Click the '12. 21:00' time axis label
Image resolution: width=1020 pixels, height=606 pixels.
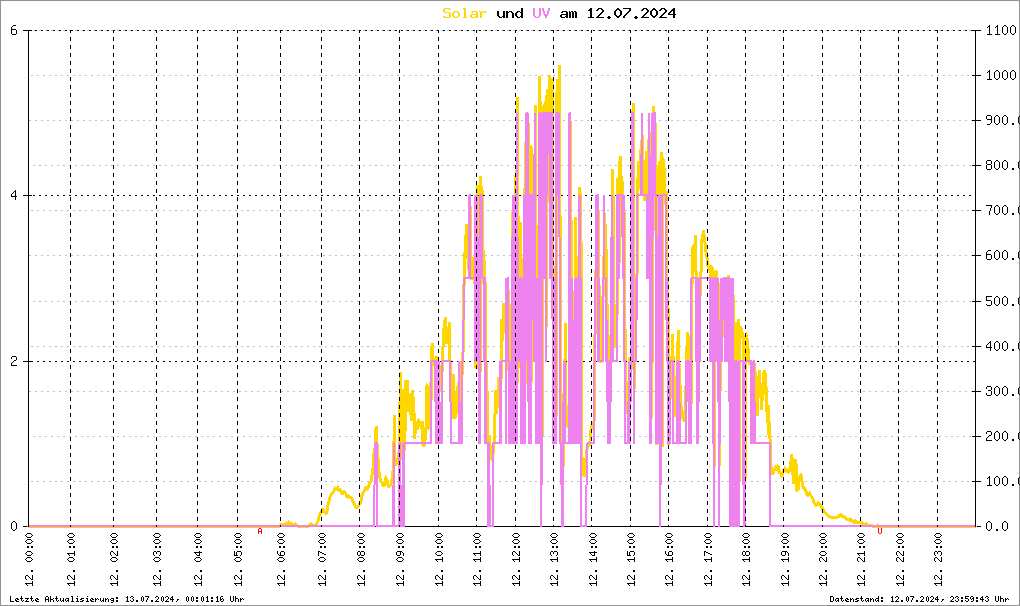[x=861, y=559]
